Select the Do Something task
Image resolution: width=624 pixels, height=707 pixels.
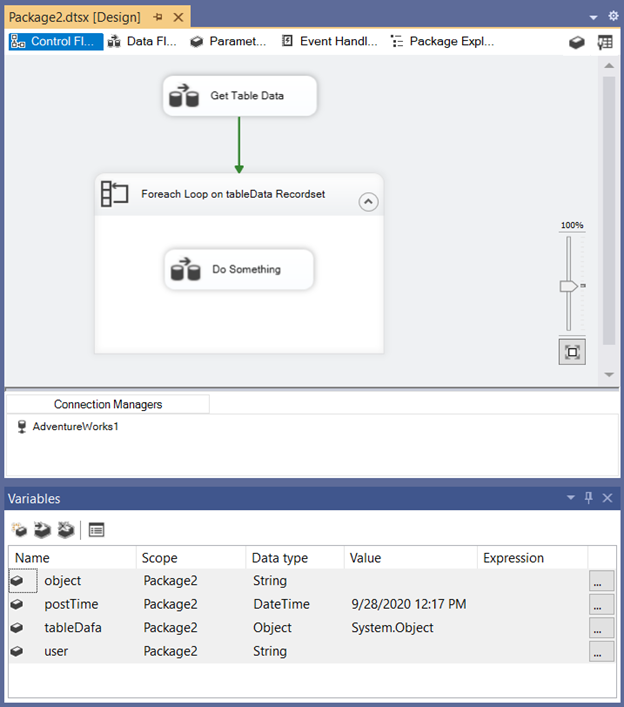coord(239,269)
